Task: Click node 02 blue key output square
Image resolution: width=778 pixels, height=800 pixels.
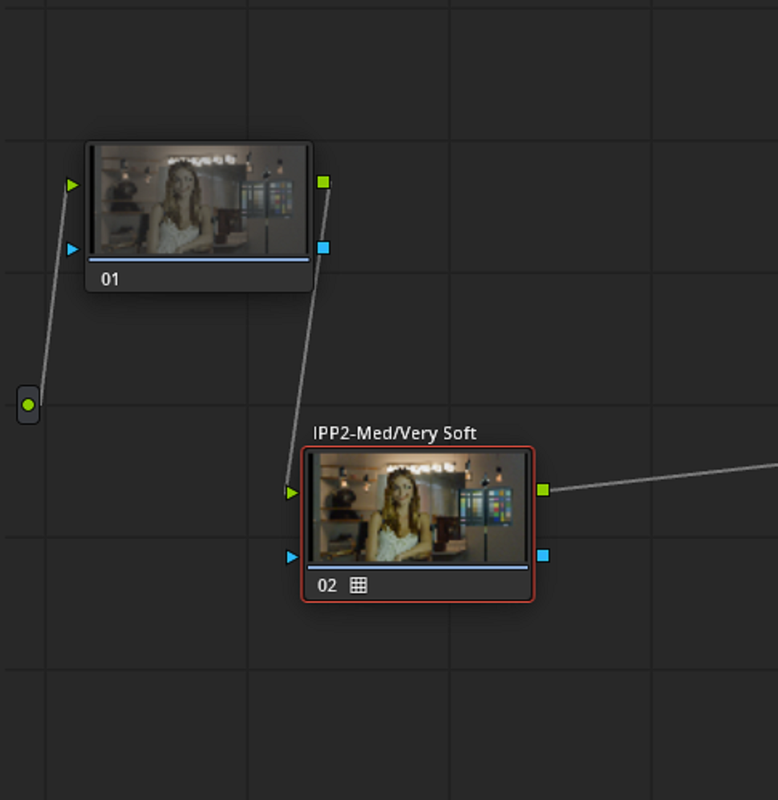Action: pyautogui.click(x=543, y=555)
